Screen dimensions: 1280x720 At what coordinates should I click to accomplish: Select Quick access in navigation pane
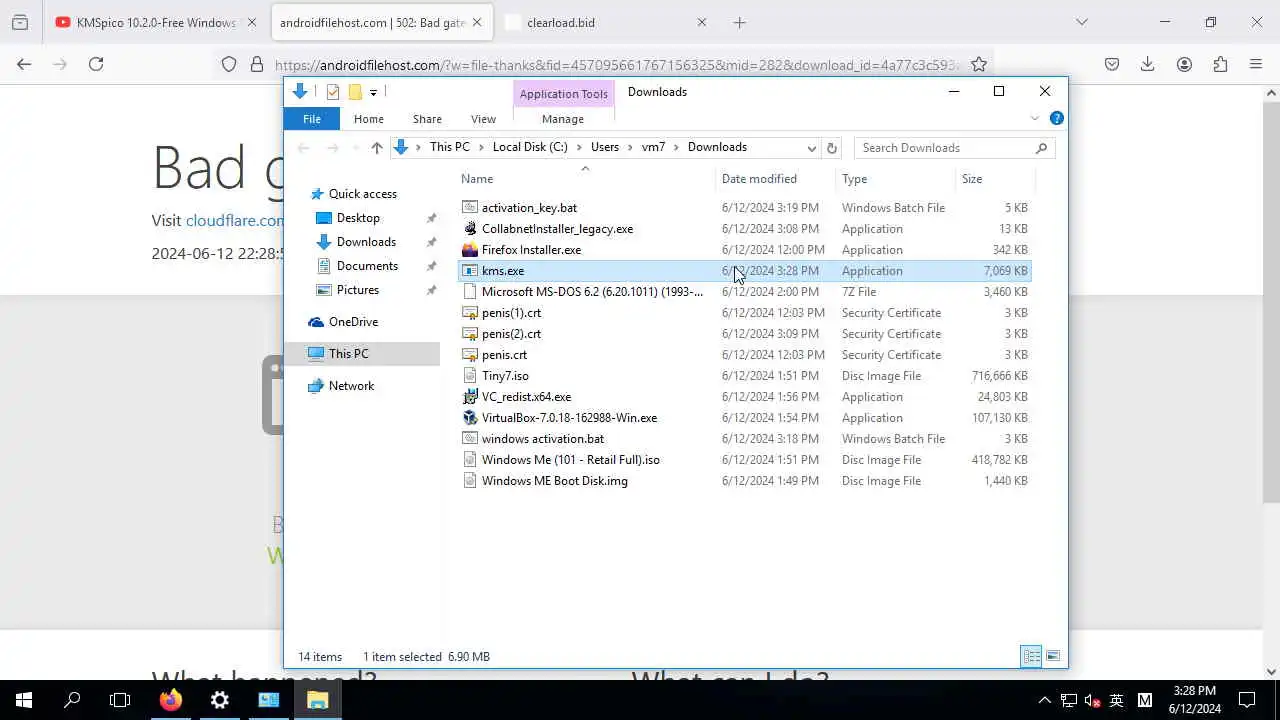[362, 194]
